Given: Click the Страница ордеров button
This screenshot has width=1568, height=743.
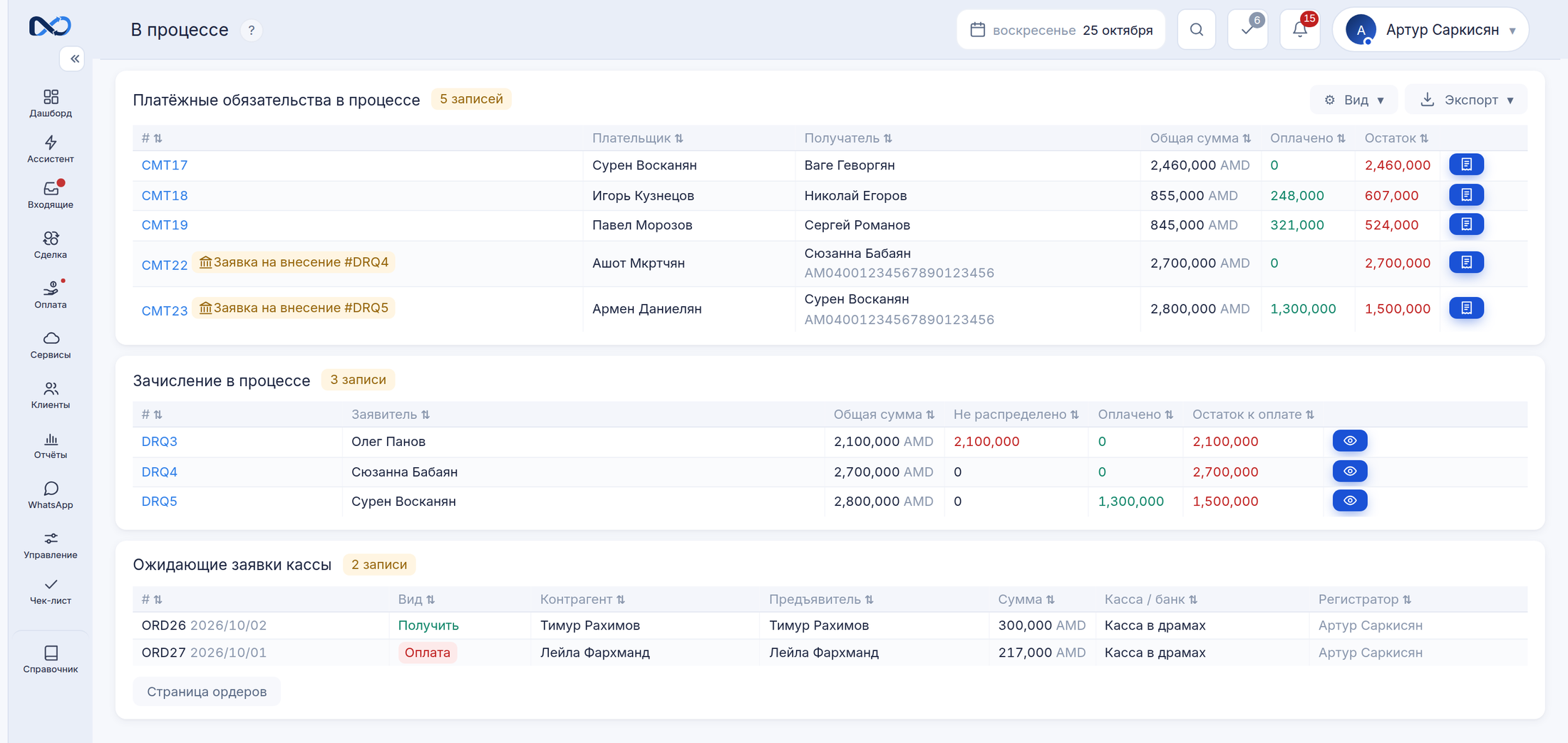Looking at the screenshot, I should [207, 692].
